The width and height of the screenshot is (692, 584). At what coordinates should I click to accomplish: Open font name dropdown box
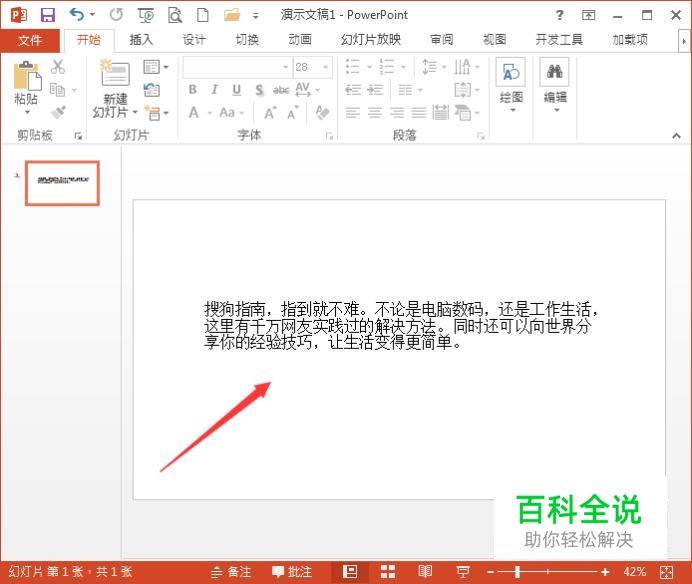(286, 67)
